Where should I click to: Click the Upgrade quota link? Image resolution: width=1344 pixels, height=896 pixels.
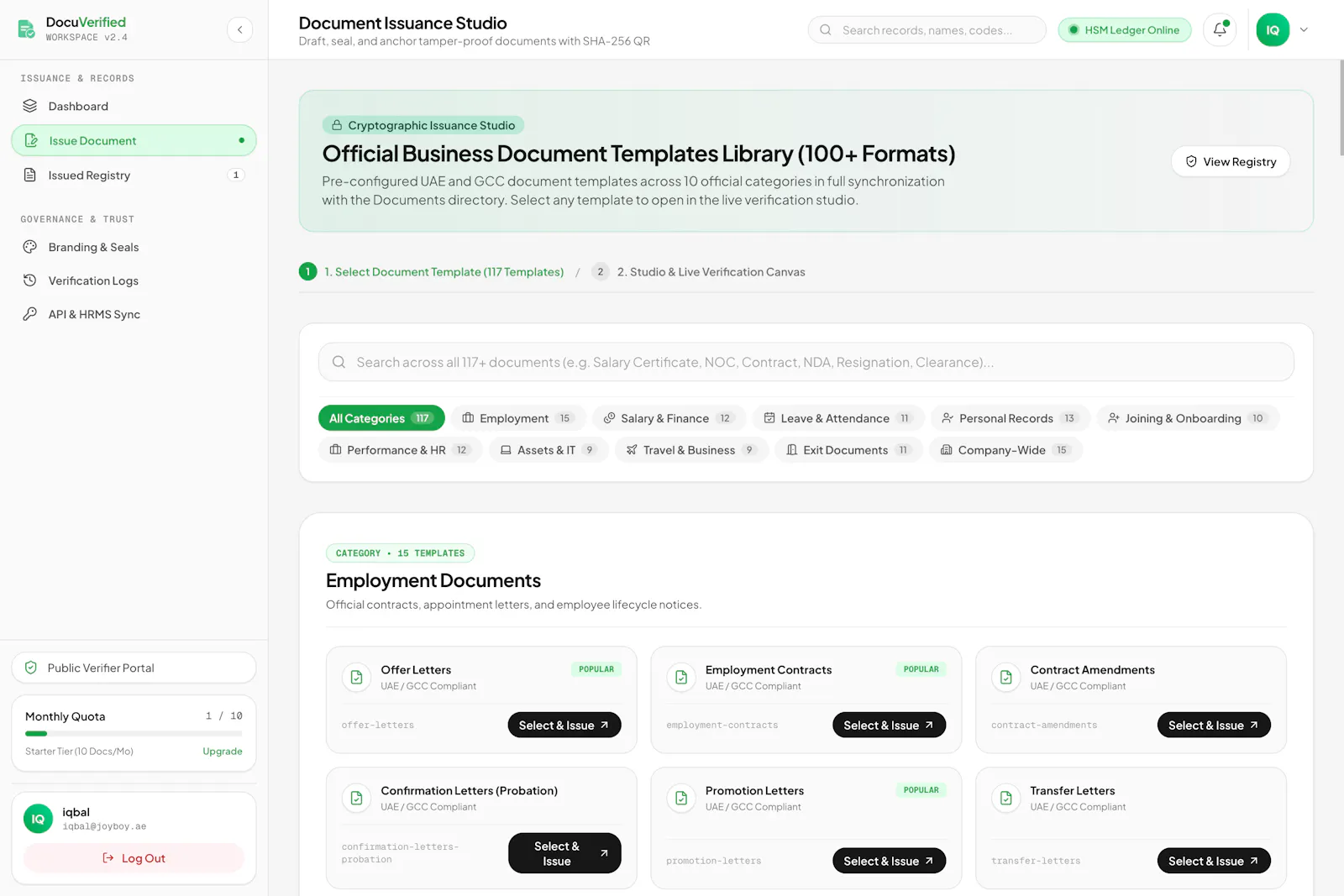pyautogui.click(x=223, y=752)
